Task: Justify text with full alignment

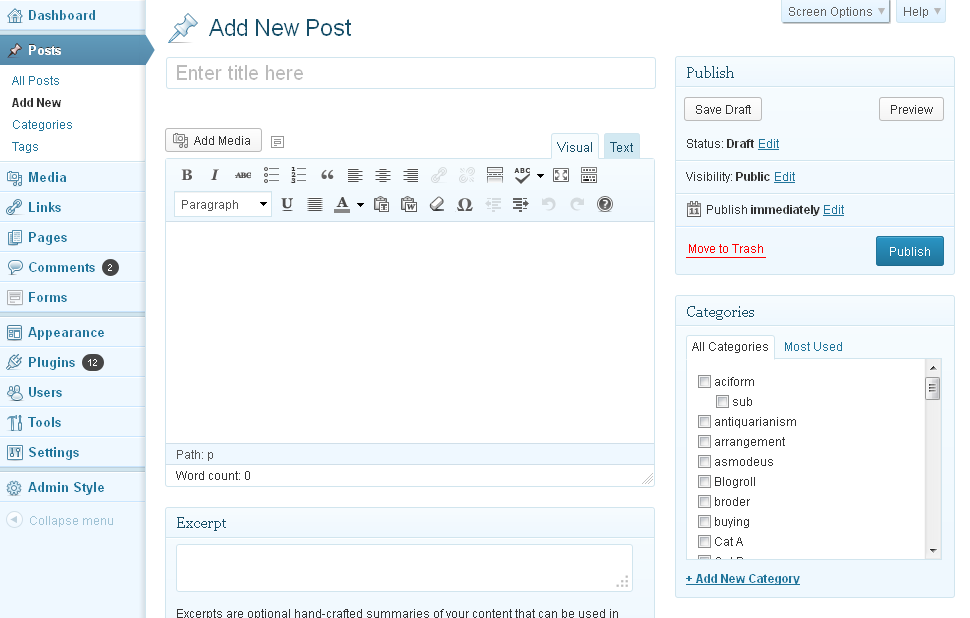Action: pyautogui.click(x=315, y=204)
